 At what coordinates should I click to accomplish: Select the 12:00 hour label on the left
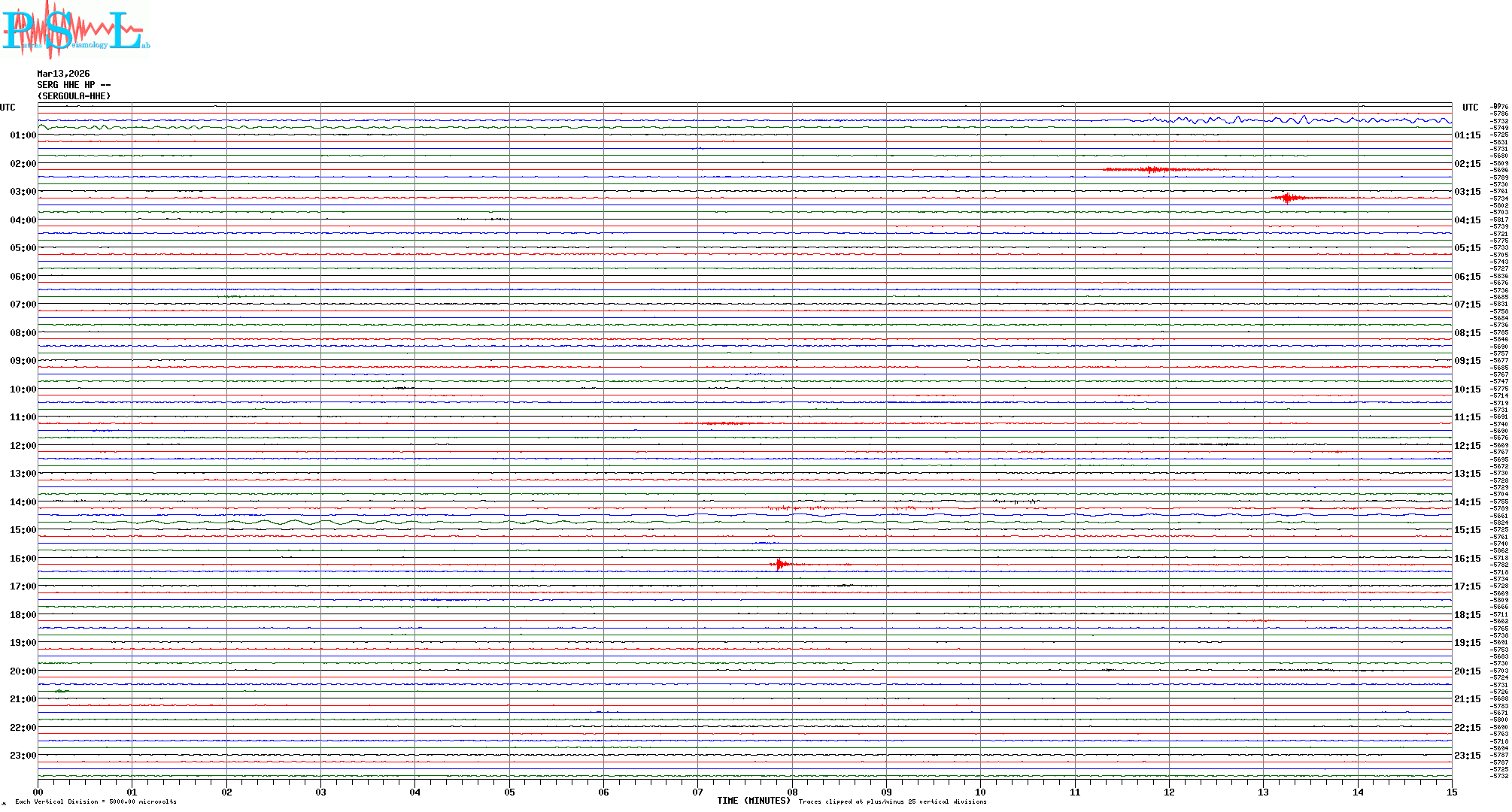(x=23, y=446)
